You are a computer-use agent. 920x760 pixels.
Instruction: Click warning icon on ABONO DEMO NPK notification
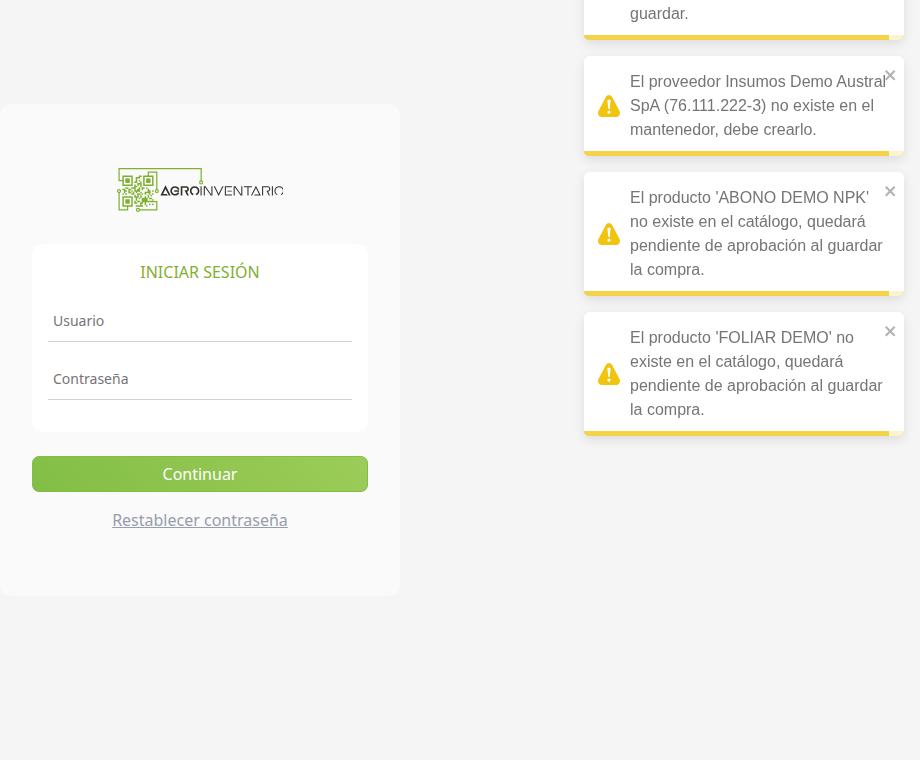click(609, 234)
